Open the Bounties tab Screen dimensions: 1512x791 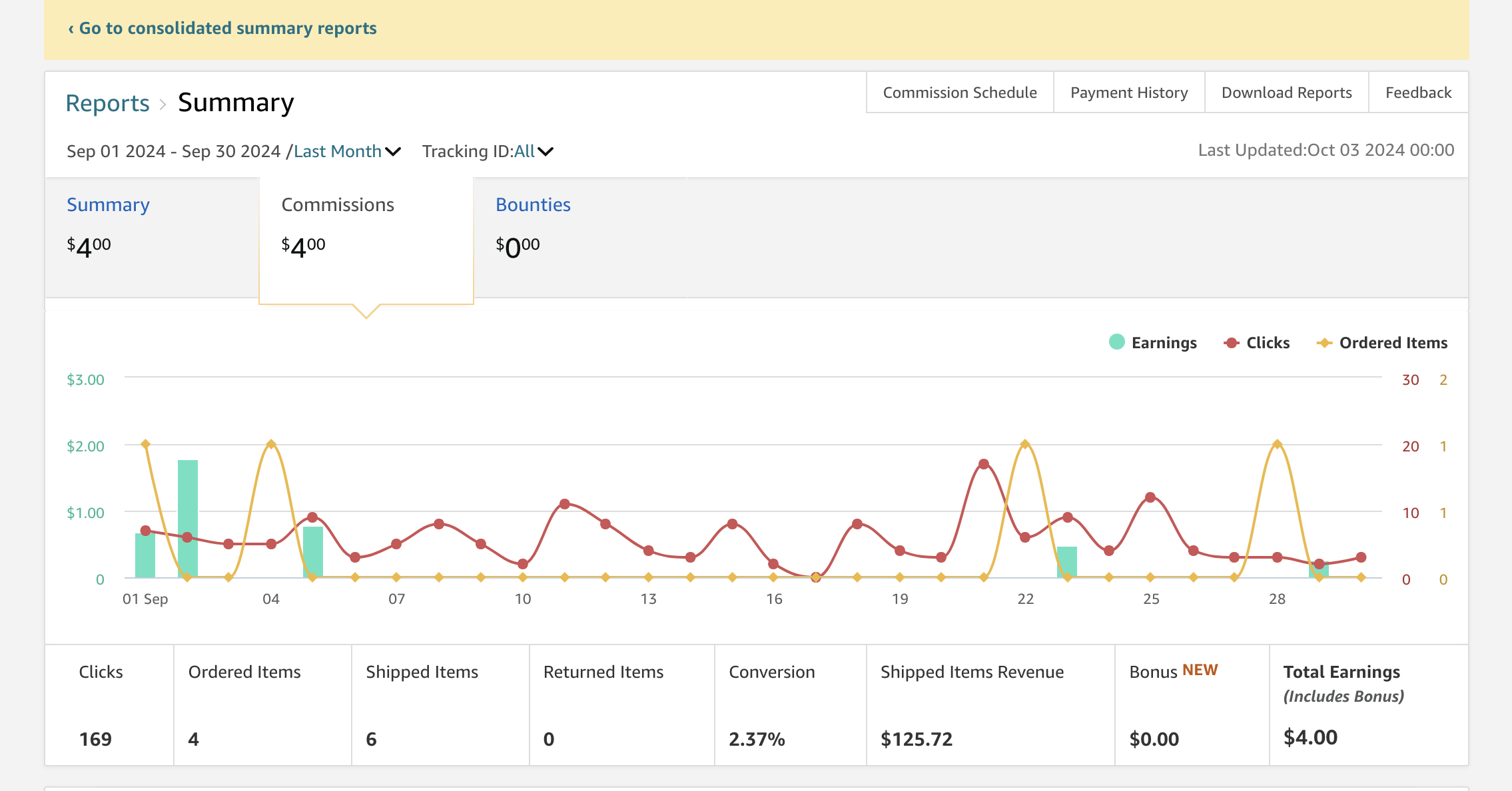(x=533, y=204)
